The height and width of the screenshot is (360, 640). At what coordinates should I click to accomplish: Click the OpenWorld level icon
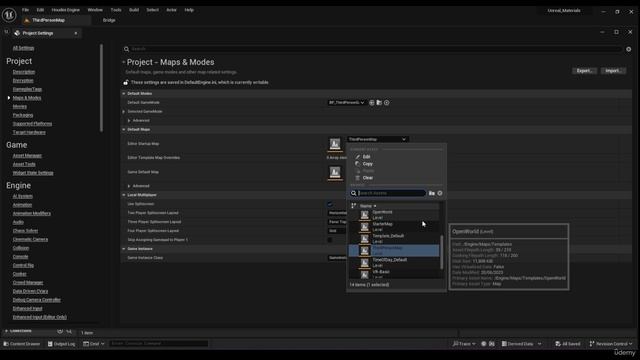tap(364, 215)
